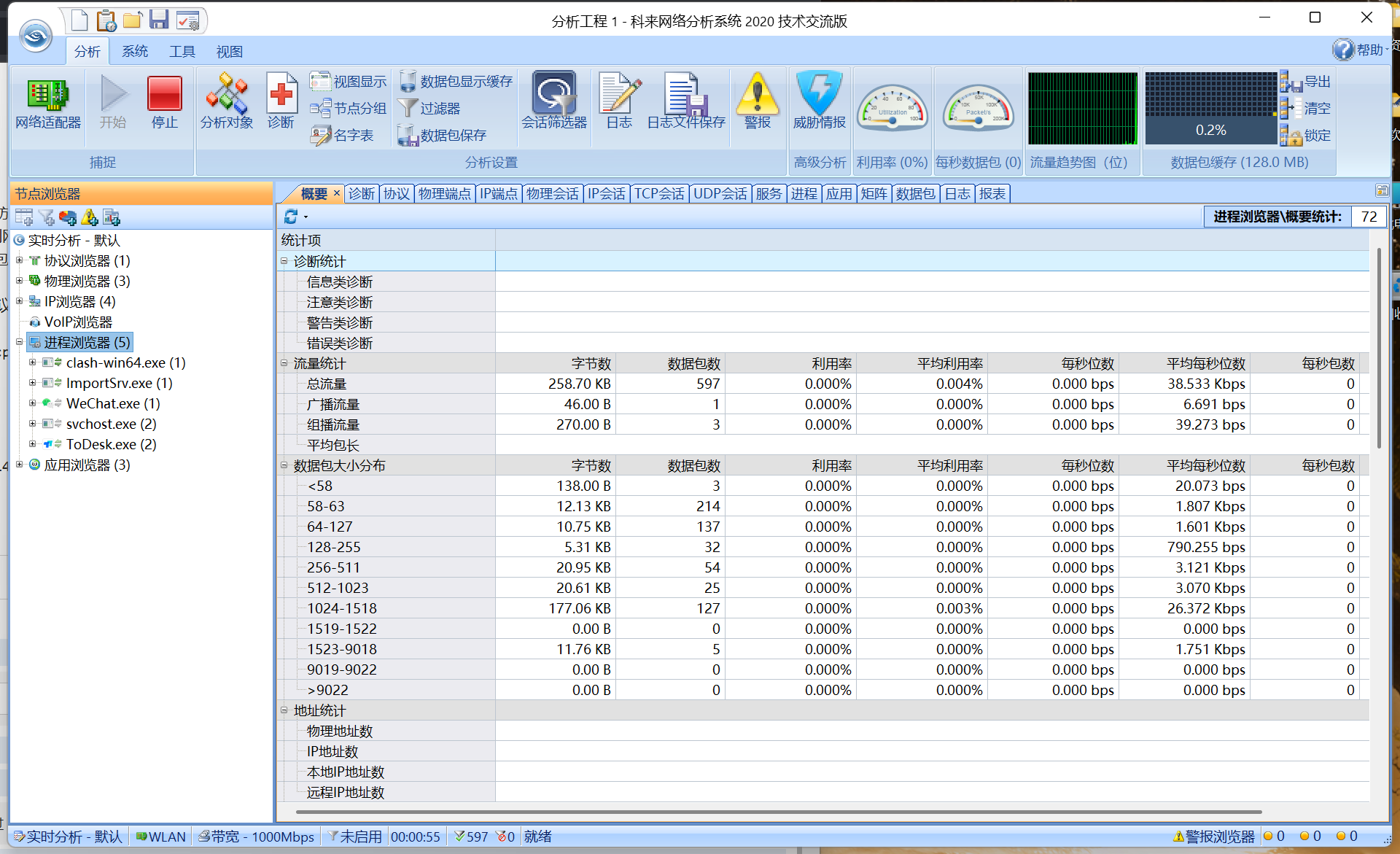Switch to the TCP会话 tab
This screenshot has height=854, width=1400.
coord(659,193)
